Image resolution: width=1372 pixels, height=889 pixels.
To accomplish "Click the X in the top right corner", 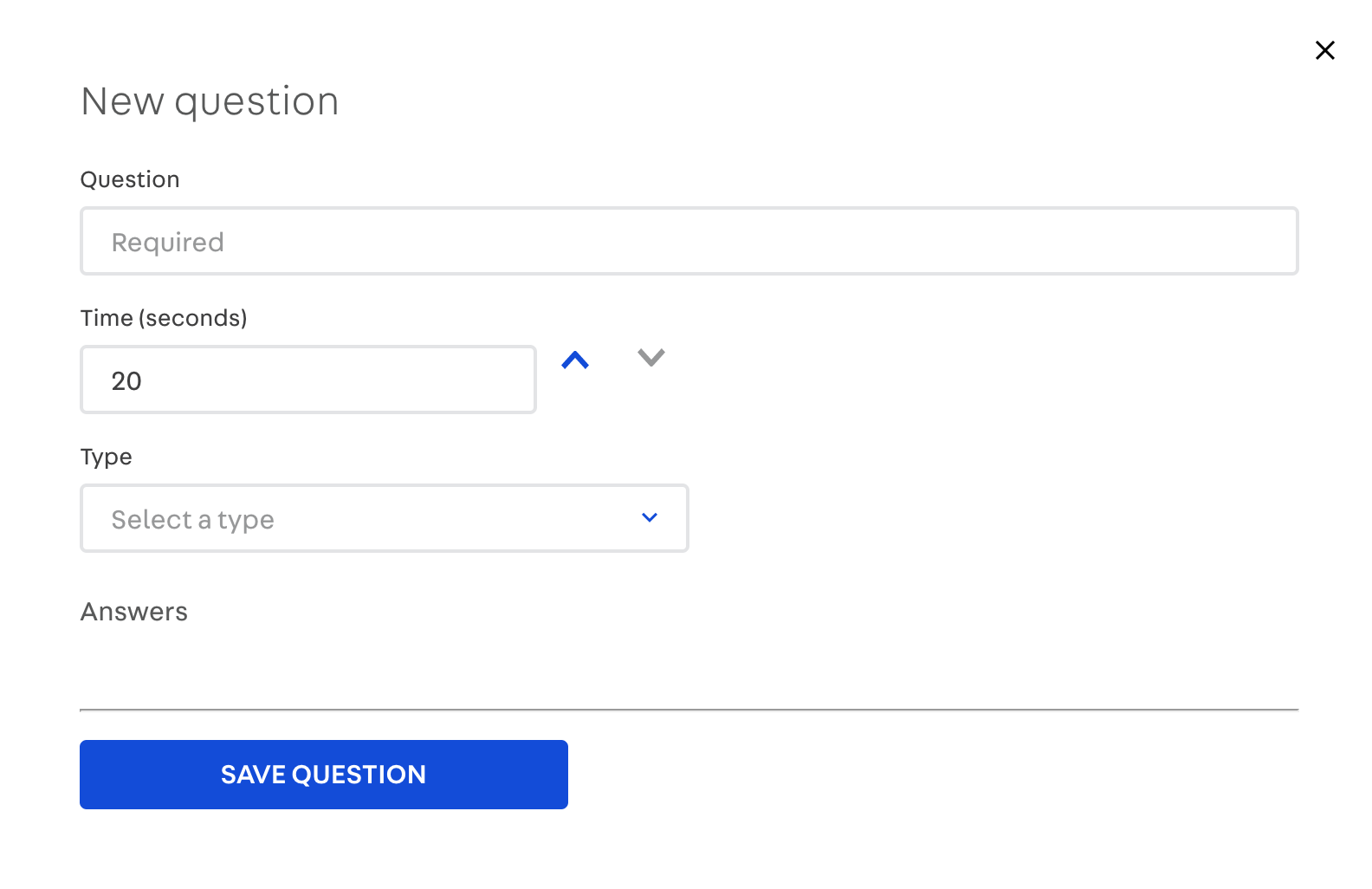I will point(1324,50).
